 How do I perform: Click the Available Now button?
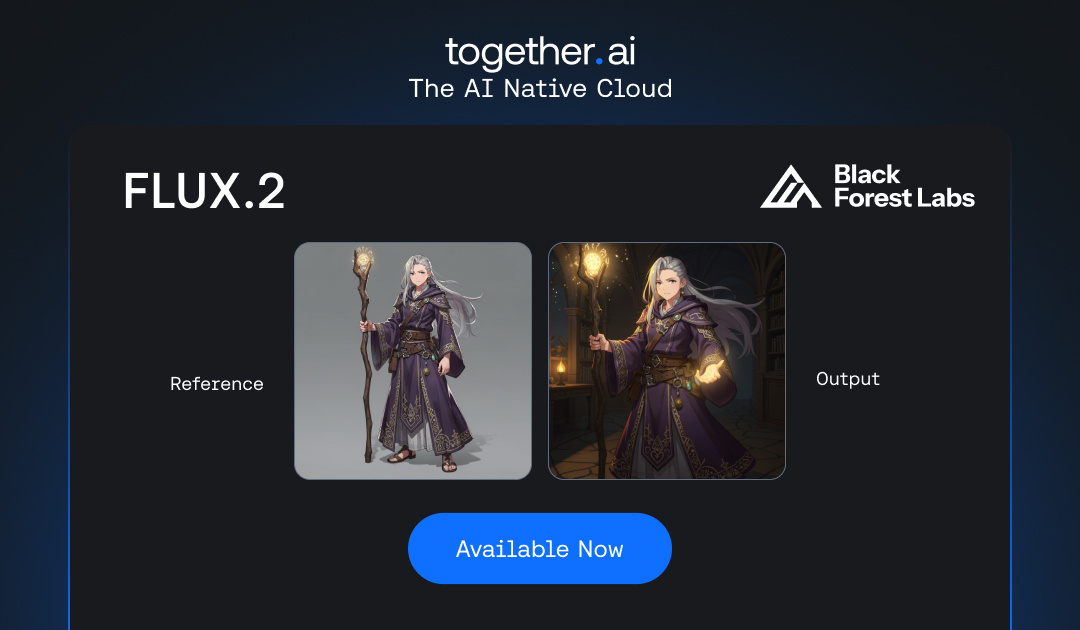point(540,548)
